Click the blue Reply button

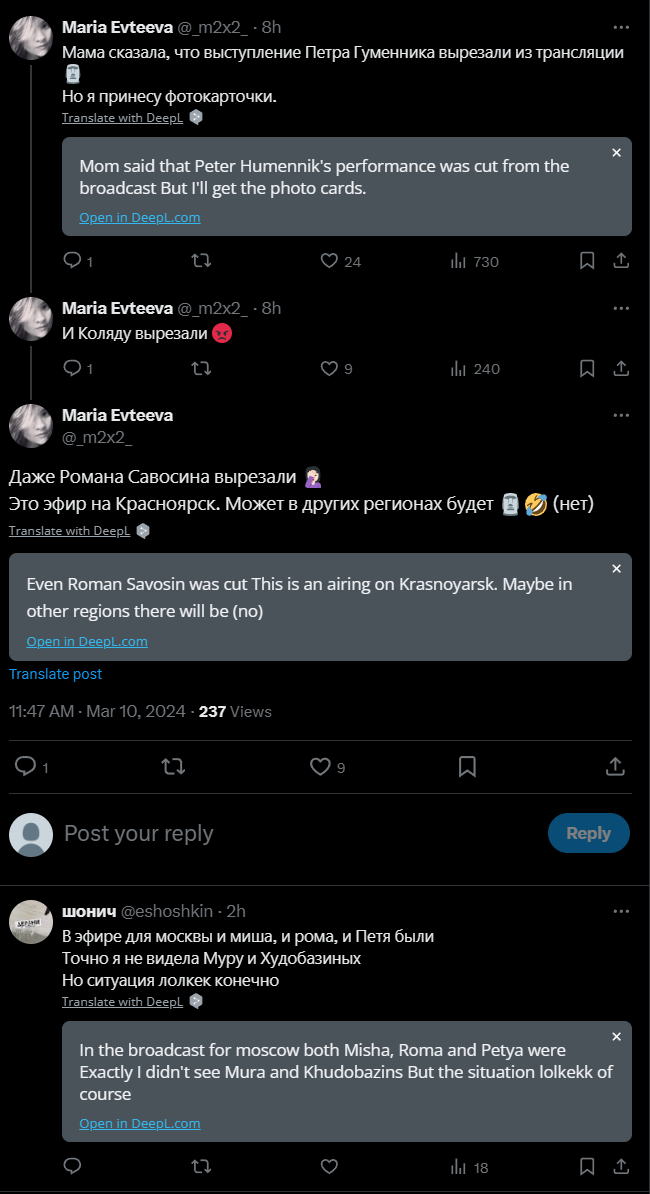click(588, 833)
